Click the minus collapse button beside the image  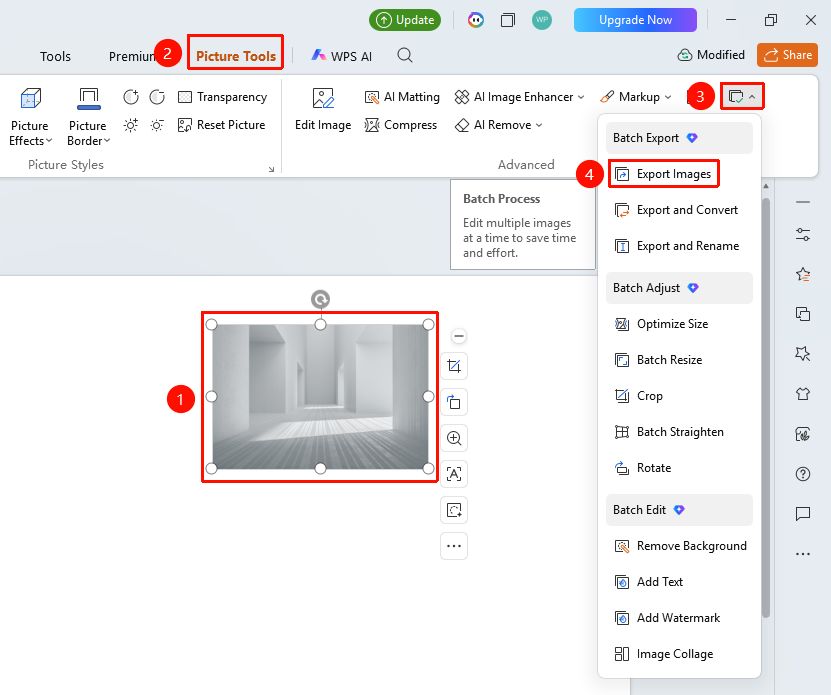click(459, 336)
